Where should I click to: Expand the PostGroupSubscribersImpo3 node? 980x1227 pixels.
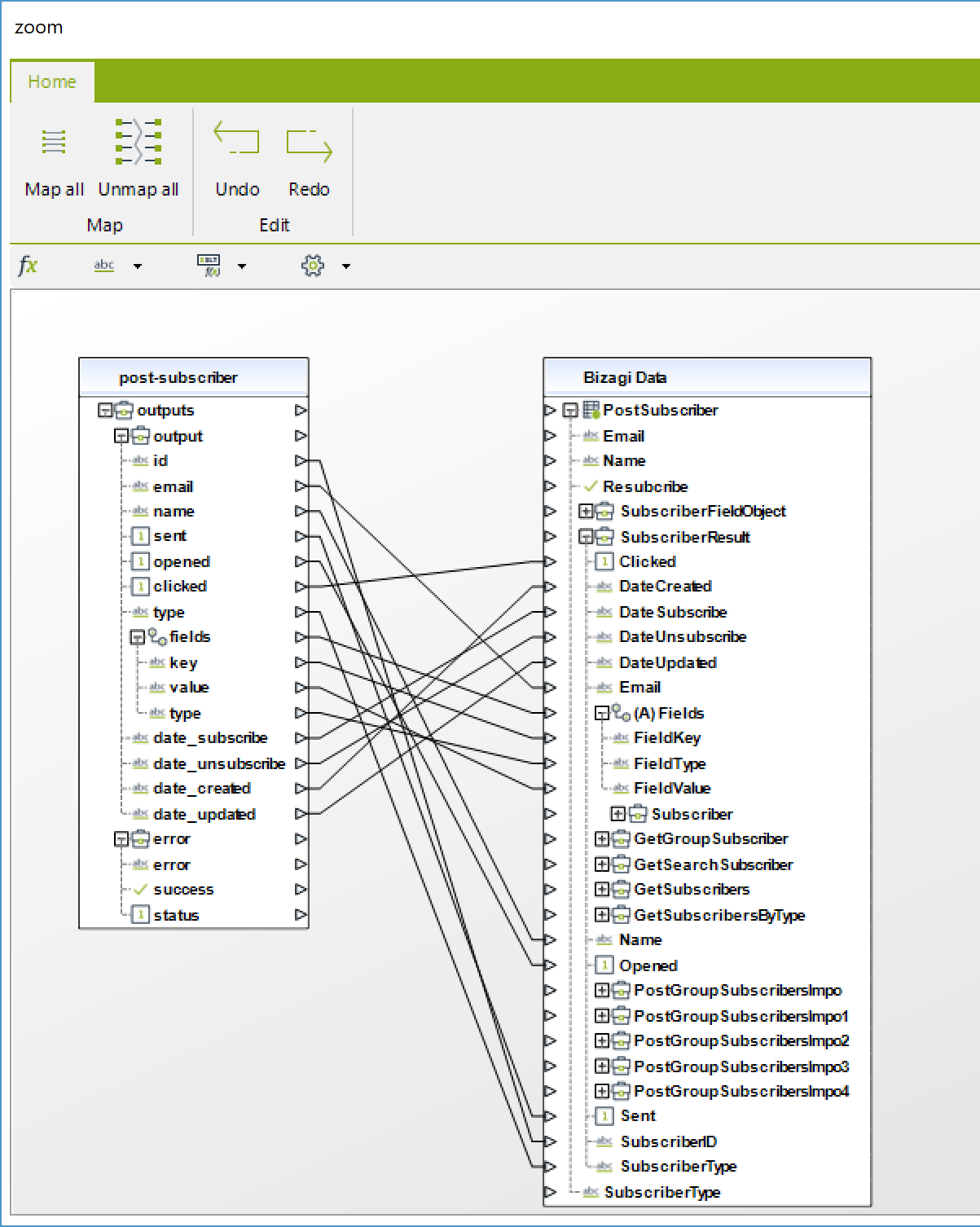(x=601, y=1066)
